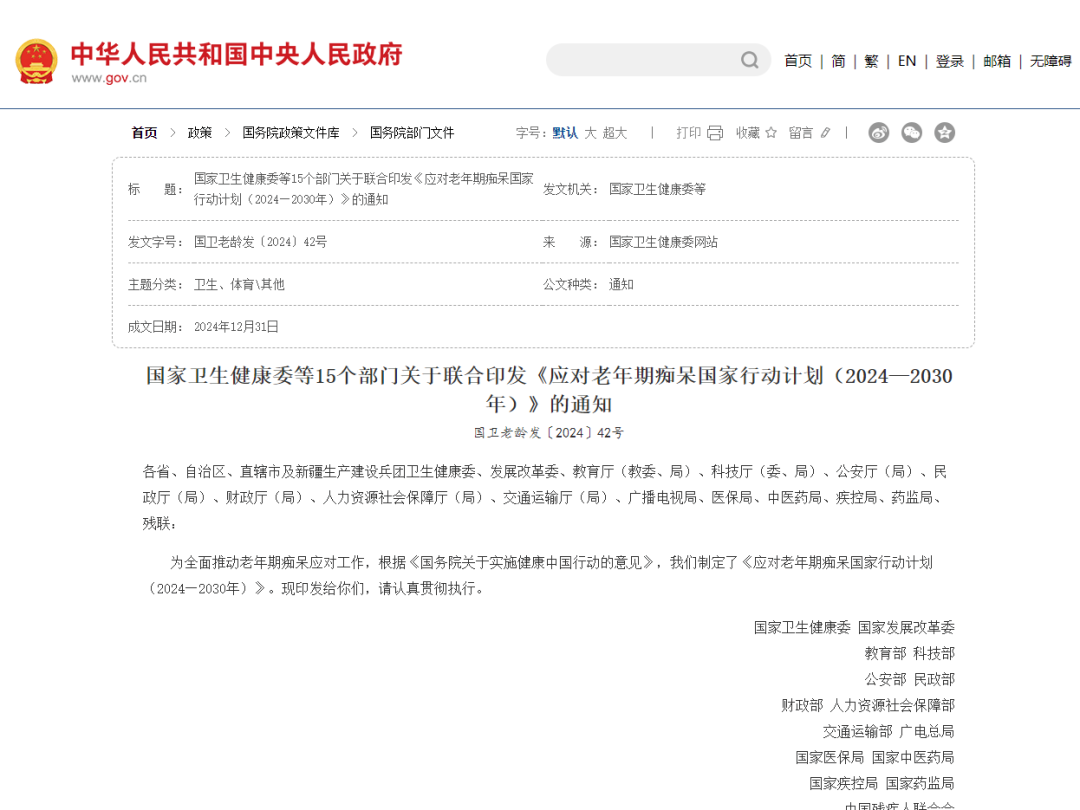Screen dimensions: 1080x810
Task: Go to 政策 breadcrumb
Action: coord(200,133)
